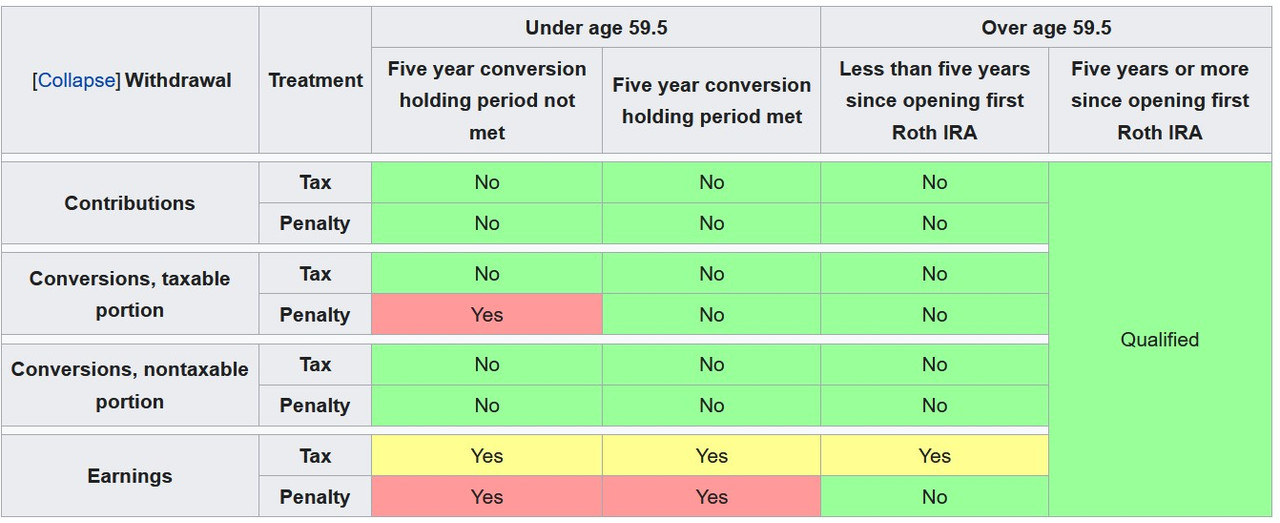This screenshot has height=523, width=1280.
Task: Click the Earnings row label
Action: click(130, 476)
